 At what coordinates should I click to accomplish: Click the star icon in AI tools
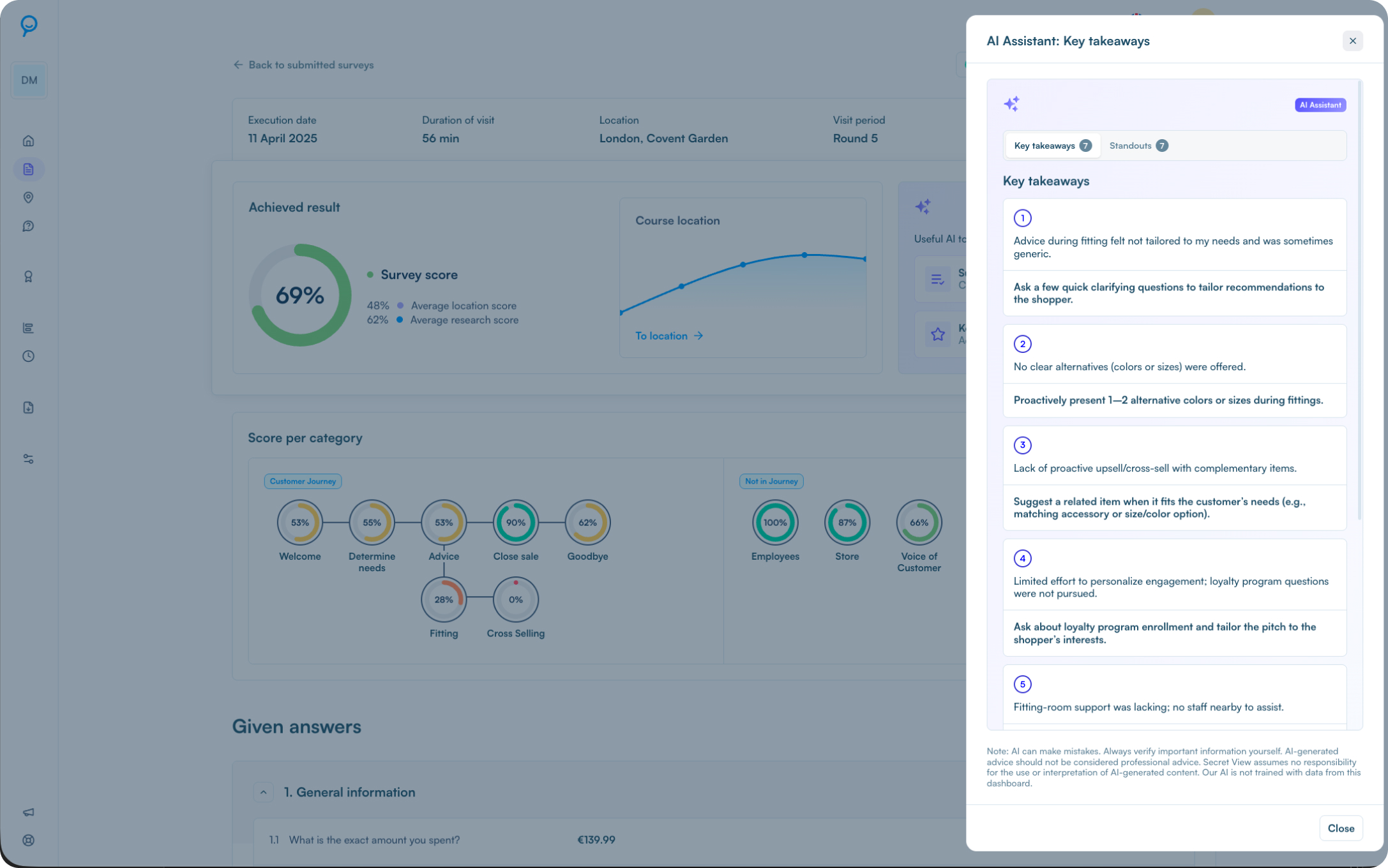937,334
